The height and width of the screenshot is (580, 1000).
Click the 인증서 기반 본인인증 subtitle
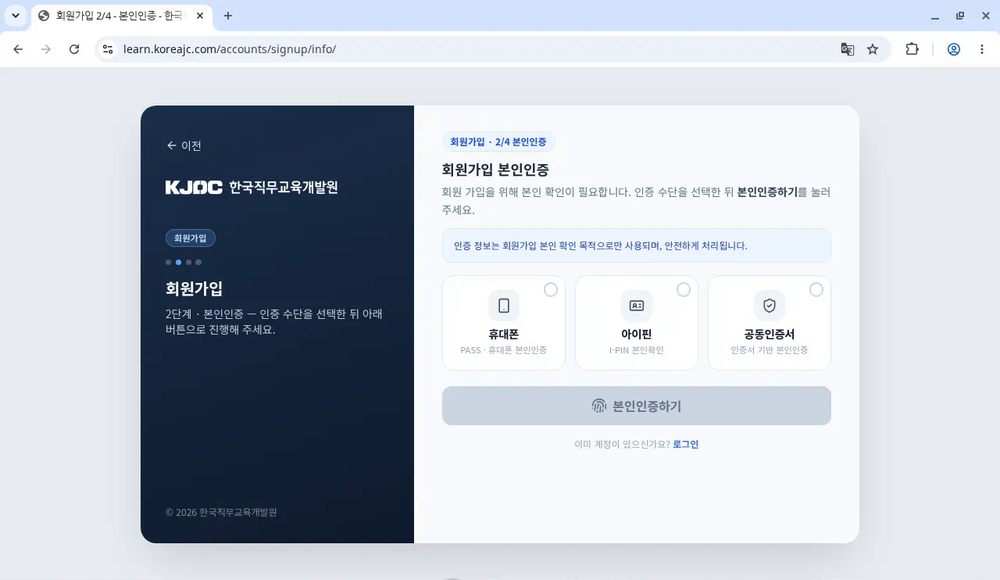[769, 350]
